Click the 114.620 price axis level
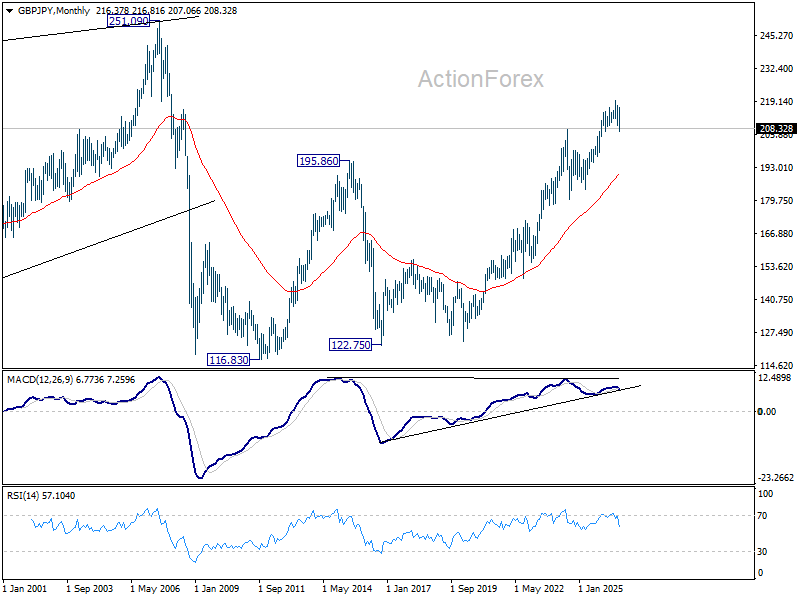This screenshot has height=600, width=800. [777, 365]
